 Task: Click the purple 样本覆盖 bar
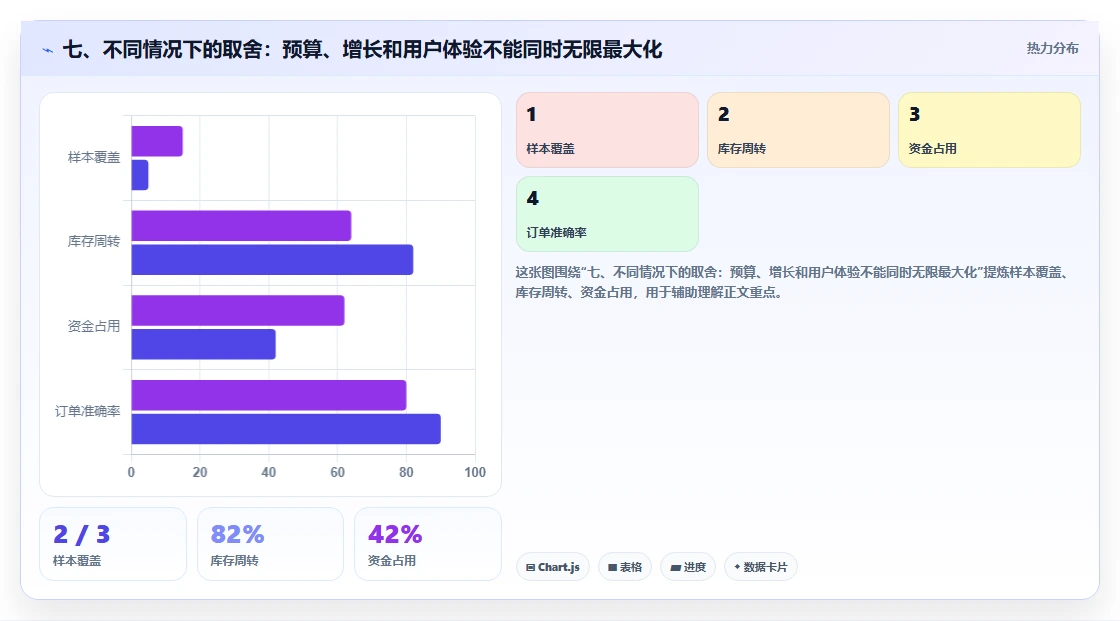click(x=157, y=141)
